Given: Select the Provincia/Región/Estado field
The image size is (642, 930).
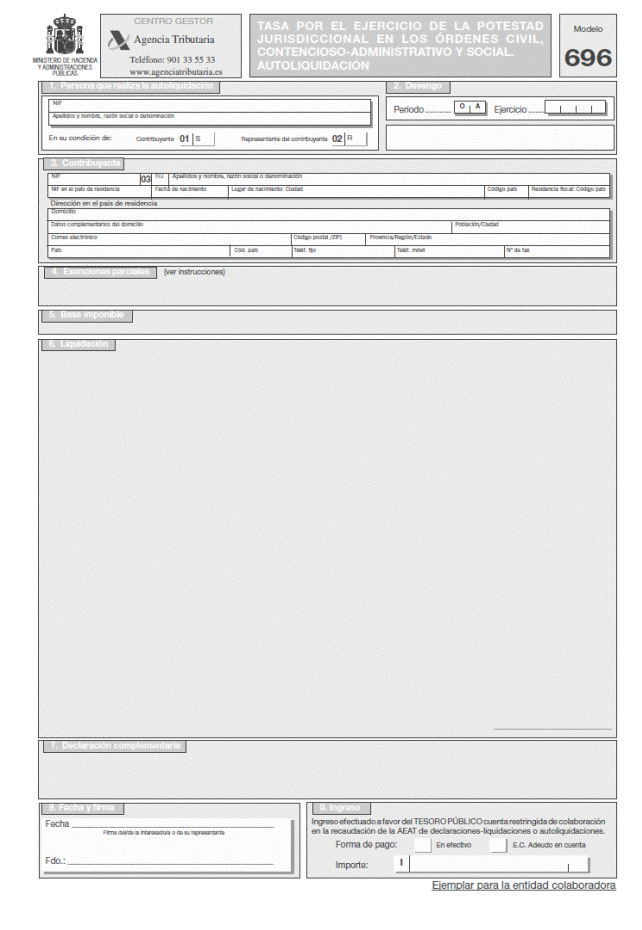Looking at the screenshot, I should [x=488, y=240].
